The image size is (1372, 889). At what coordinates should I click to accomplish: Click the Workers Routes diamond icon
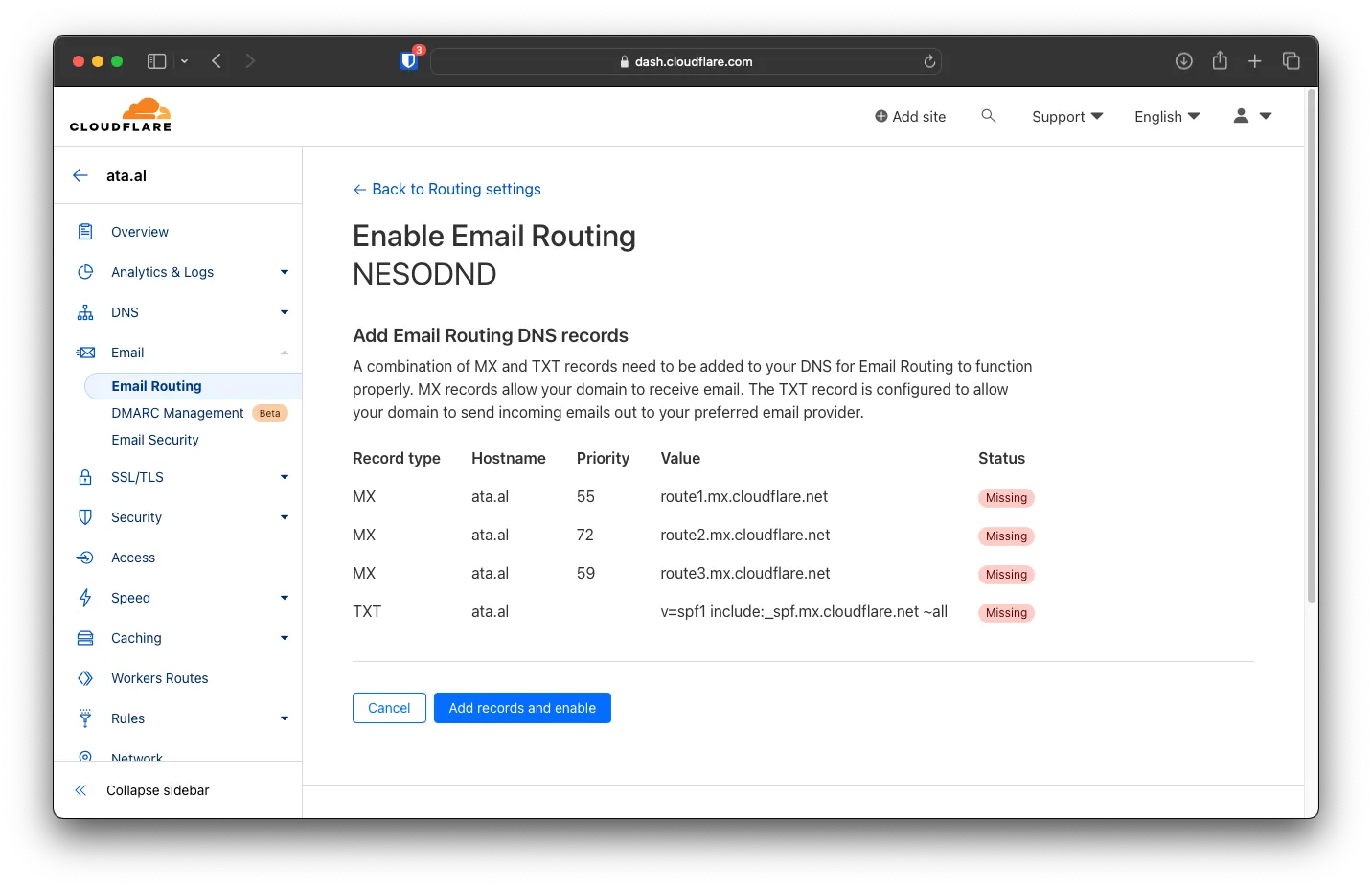85,678
